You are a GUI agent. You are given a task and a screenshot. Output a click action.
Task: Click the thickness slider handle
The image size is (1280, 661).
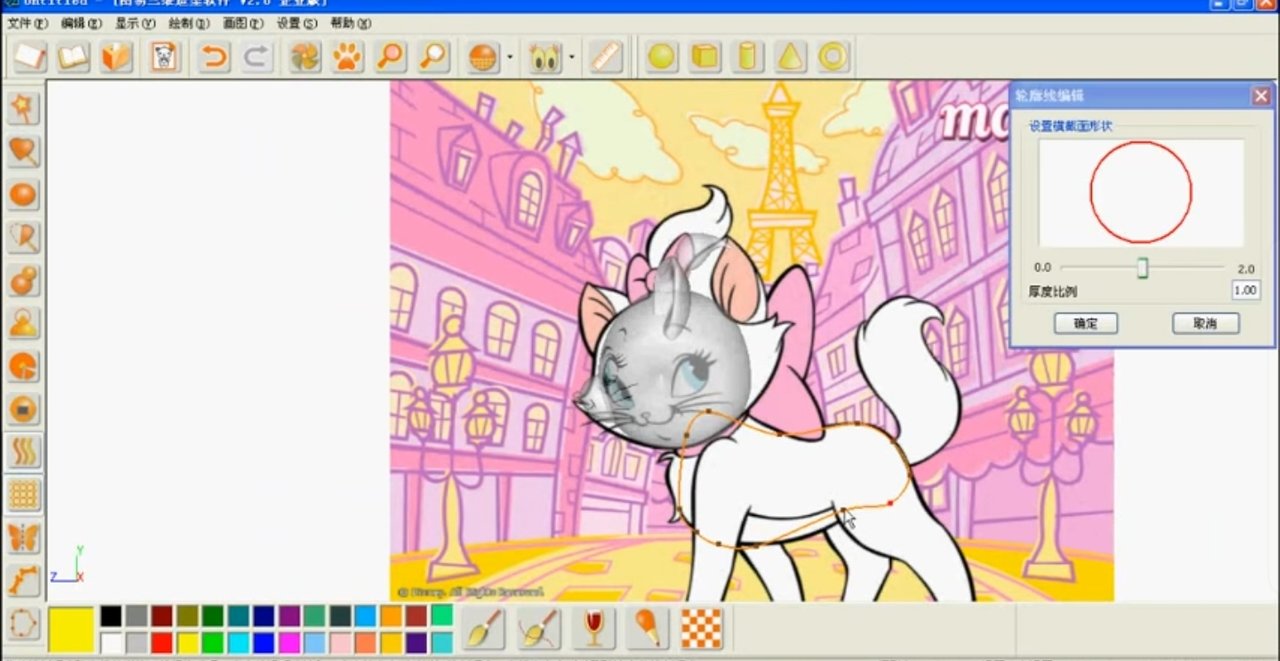click(1142, 268)
